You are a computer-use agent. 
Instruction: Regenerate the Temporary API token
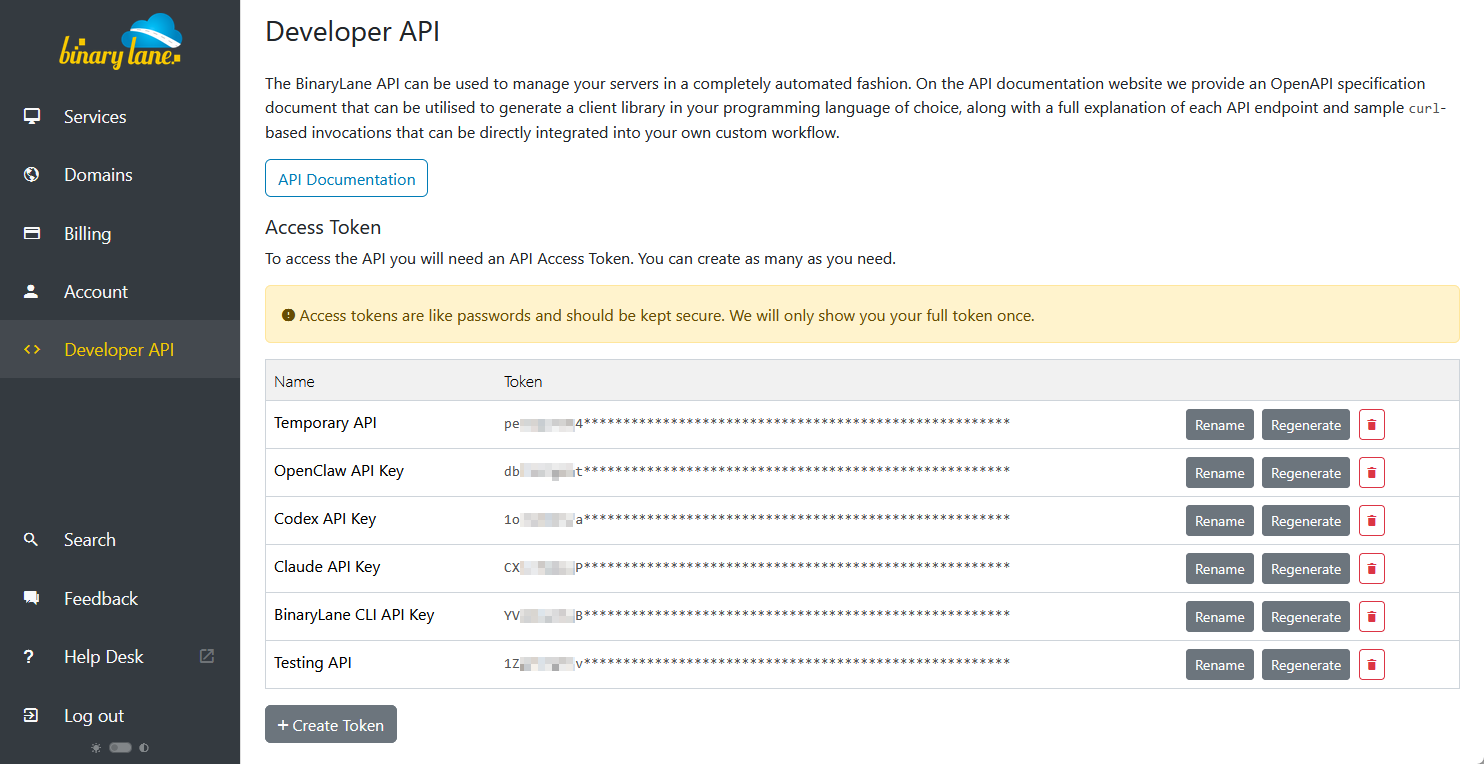coord(1306,424)
